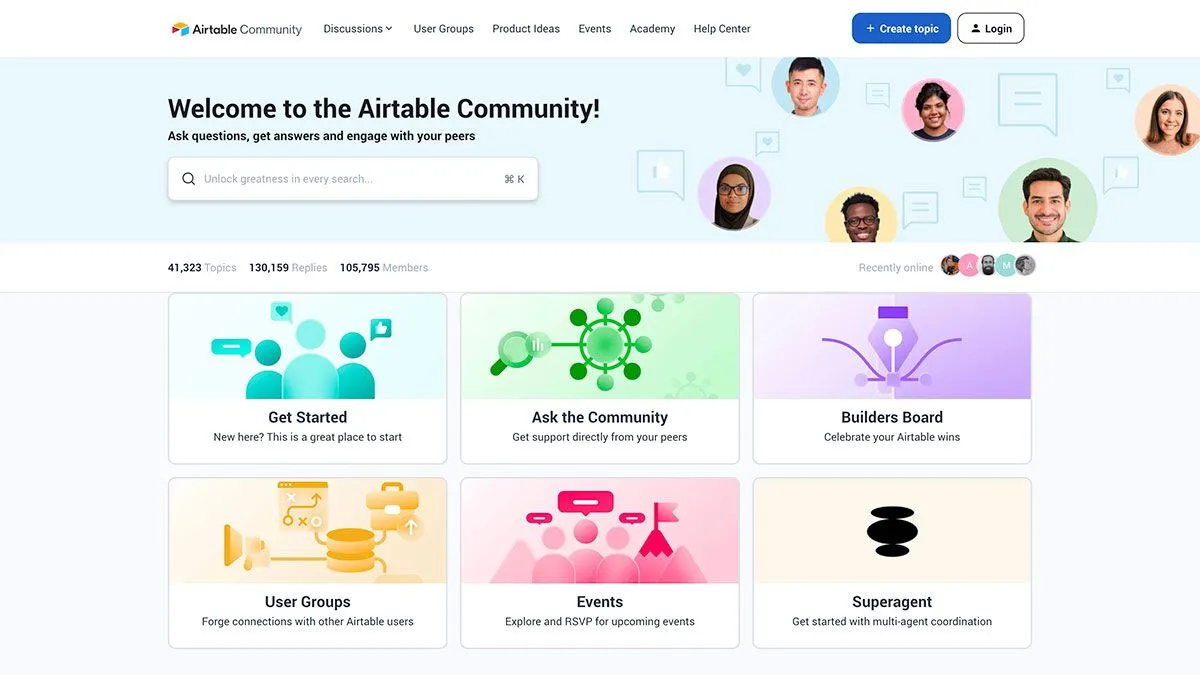The height and width of the screenshot is (675, 1200).
Task: Expand the Discussions dropdown menu
Action: point(358,29)
